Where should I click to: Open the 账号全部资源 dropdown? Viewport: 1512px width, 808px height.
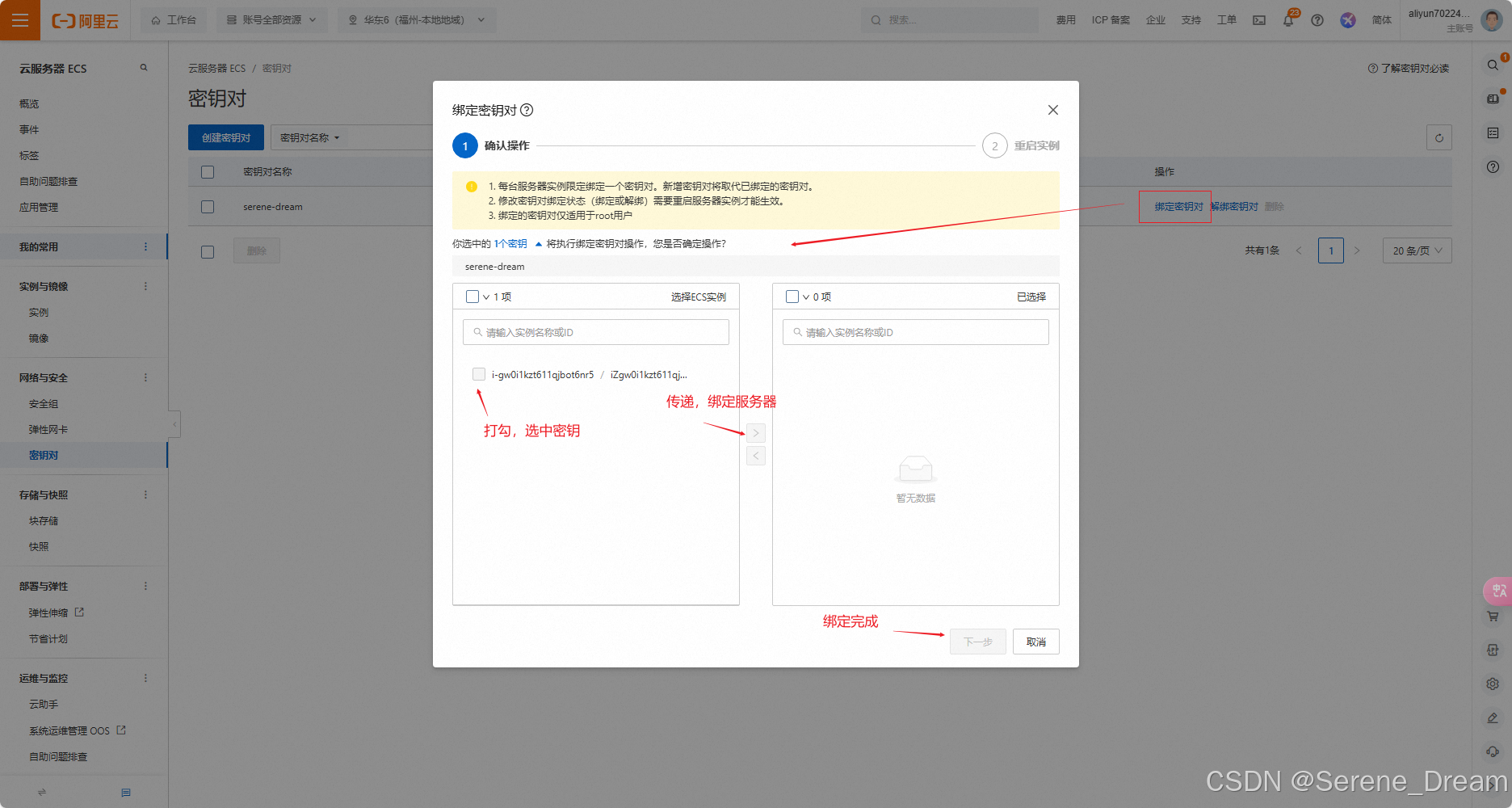pyautogui.click(x=271, y=20)
